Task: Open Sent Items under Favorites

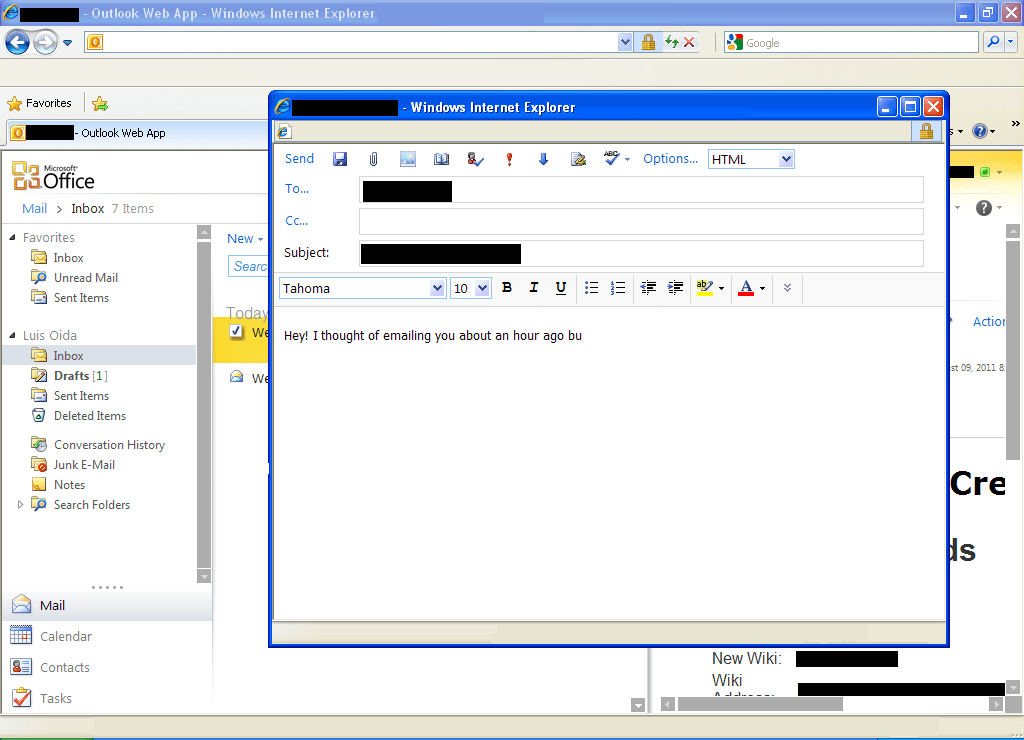Action: click(81, 298)
